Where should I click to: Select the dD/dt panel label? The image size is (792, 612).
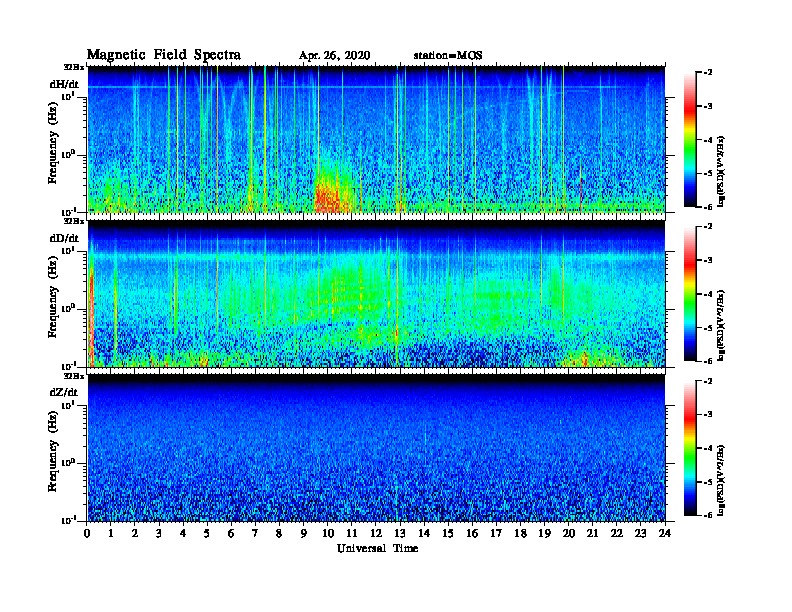click(64, 238)
